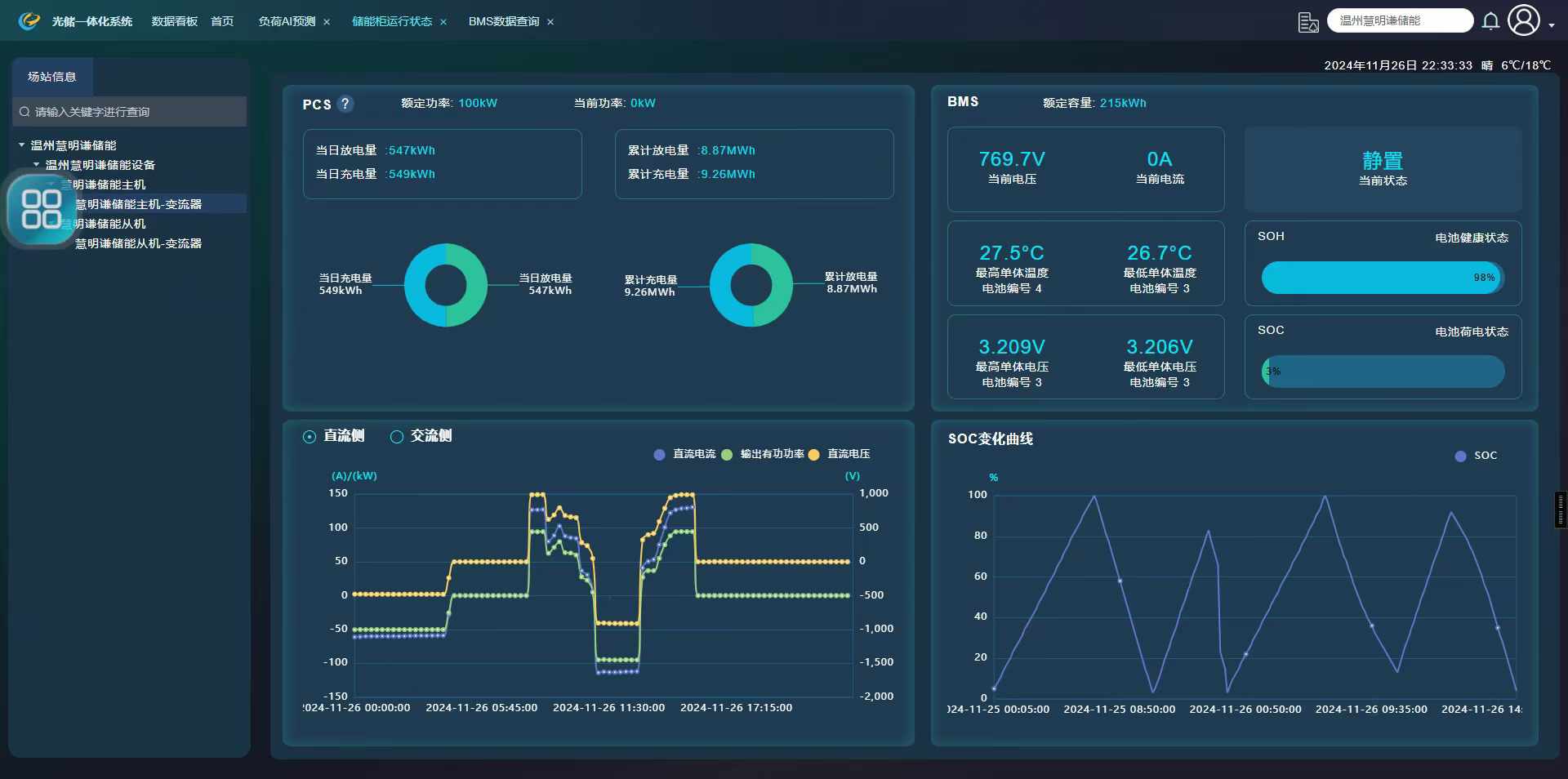Close the 负荷AI预测 tab

click(x=327, y=22)
